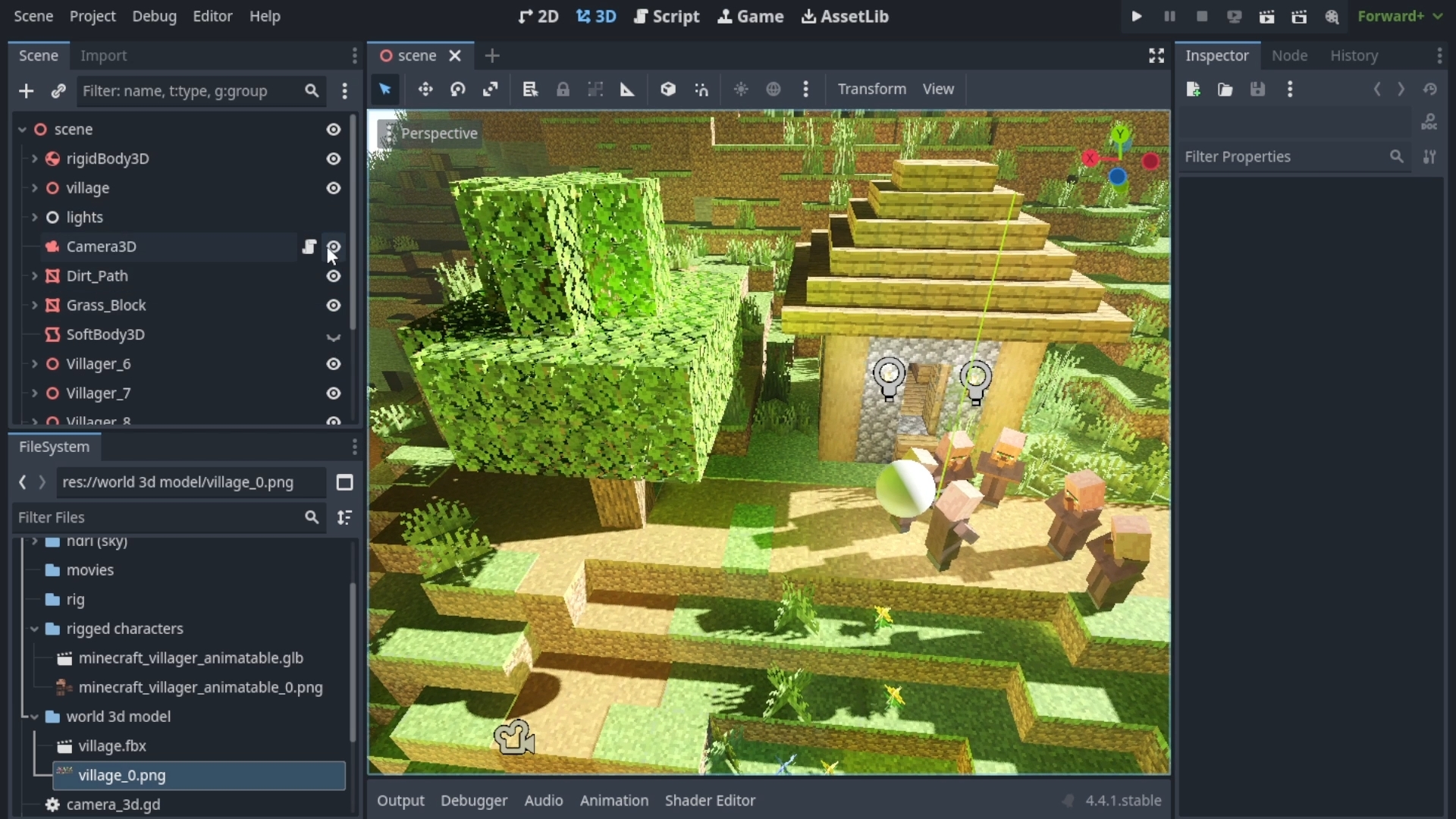Collapse the rigged characters folder
This screenshot has height=819, width=1456.
click(x=34, y=629)
